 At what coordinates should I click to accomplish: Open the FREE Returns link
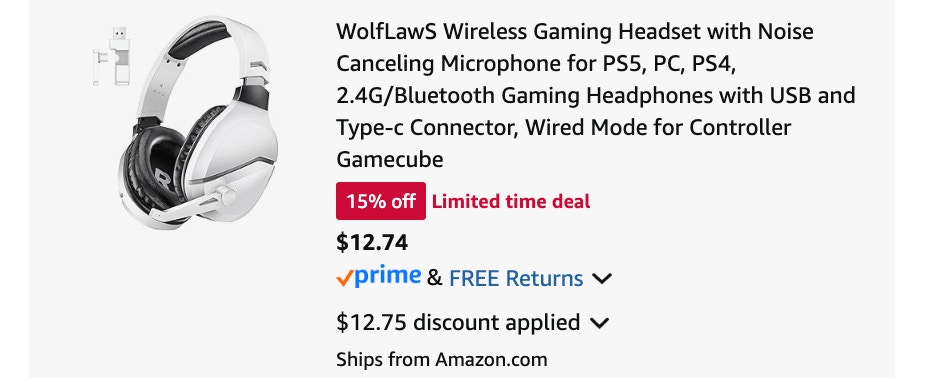point(516,279)
